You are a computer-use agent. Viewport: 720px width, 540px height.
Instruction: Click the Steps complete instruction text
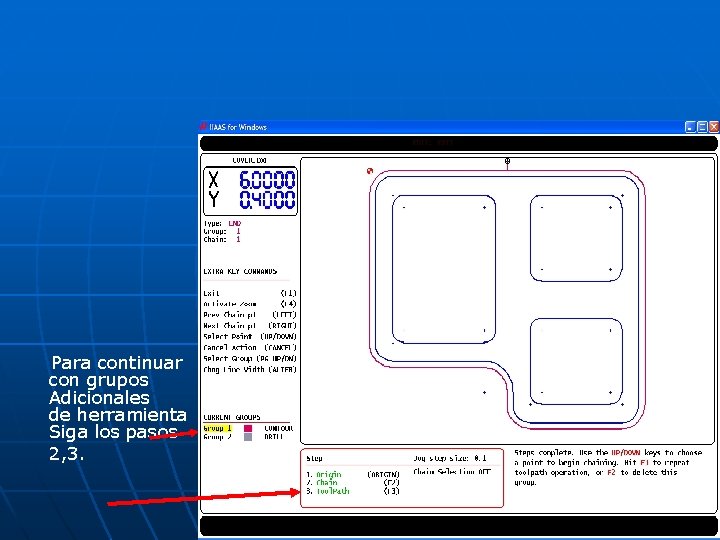pos(608,467)
